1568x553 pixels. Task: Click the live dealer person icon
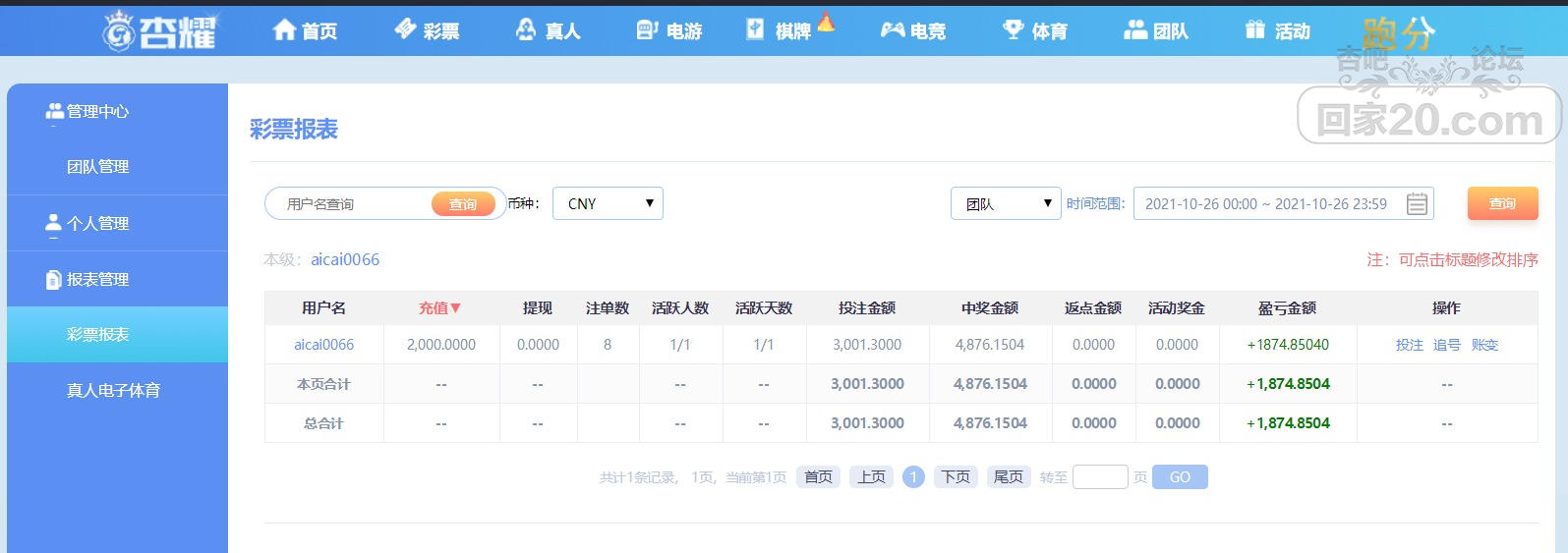pyautogui.click(x=526, y=30)
